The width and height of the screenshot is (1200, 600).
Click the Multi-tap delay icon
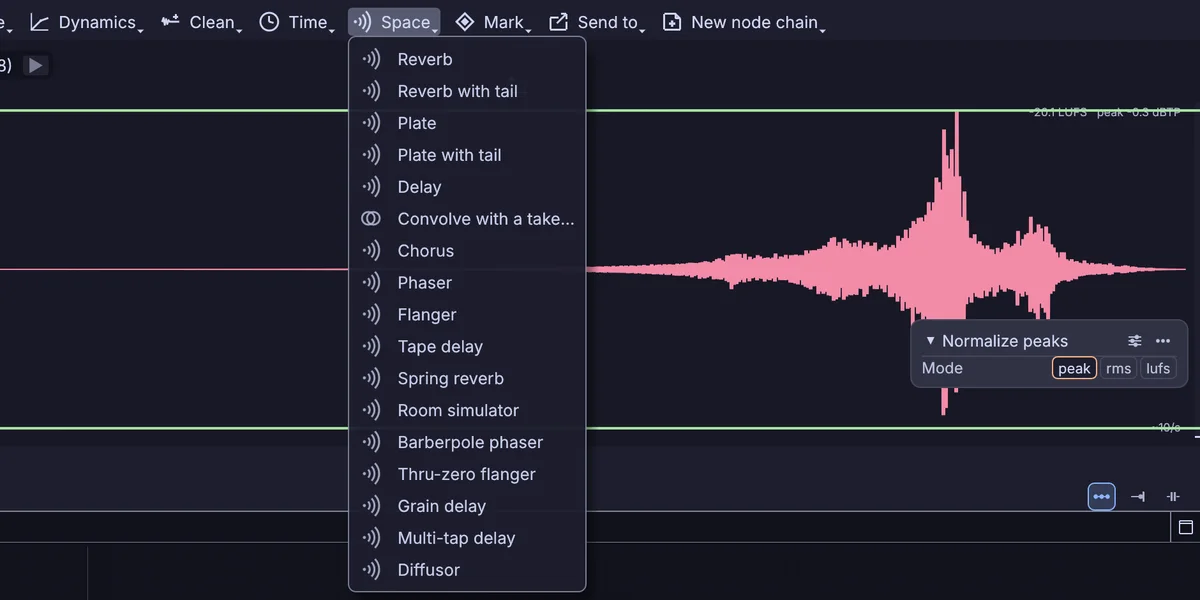pos(371,538)
